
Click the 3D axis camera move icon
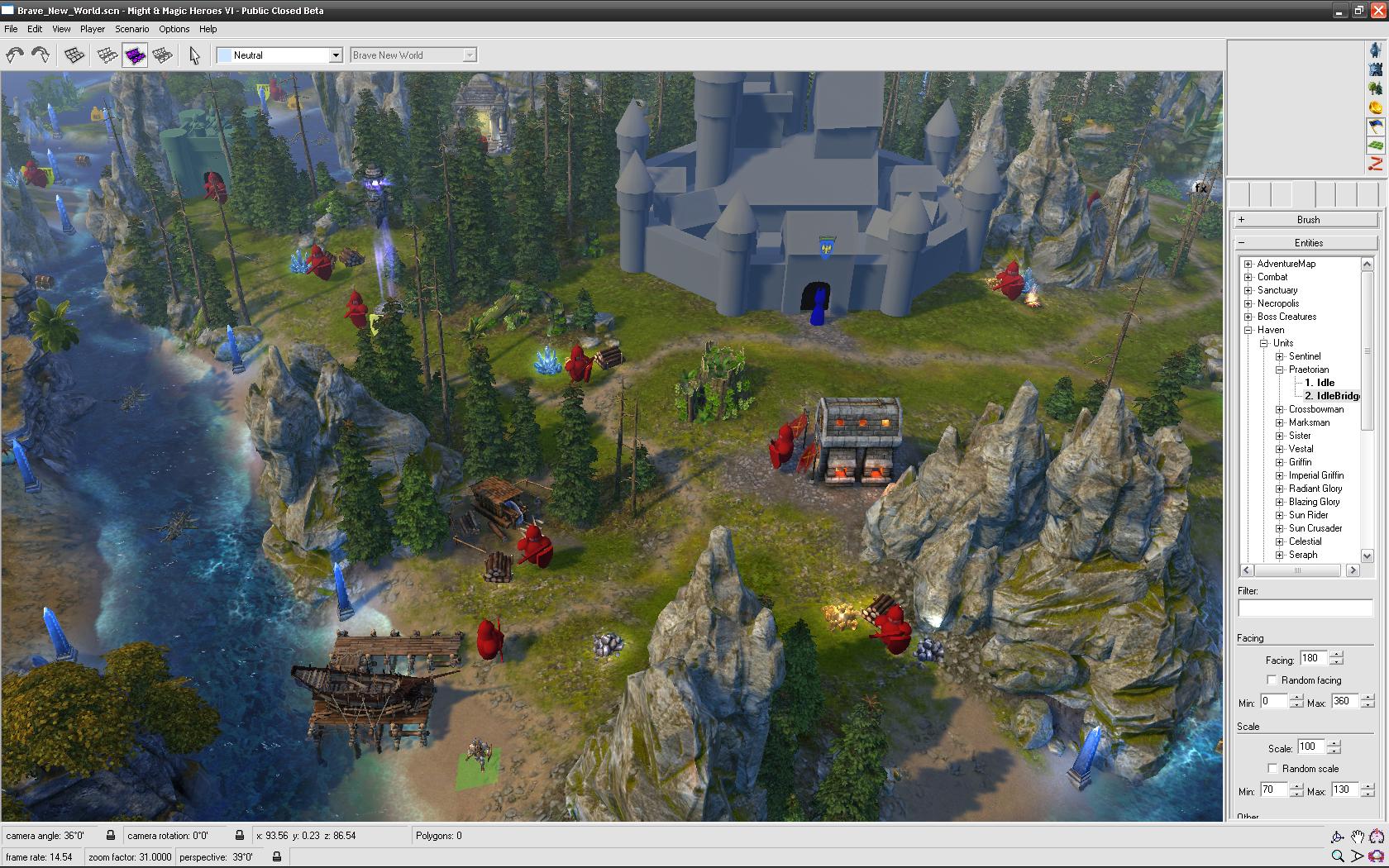point(1338,837)
